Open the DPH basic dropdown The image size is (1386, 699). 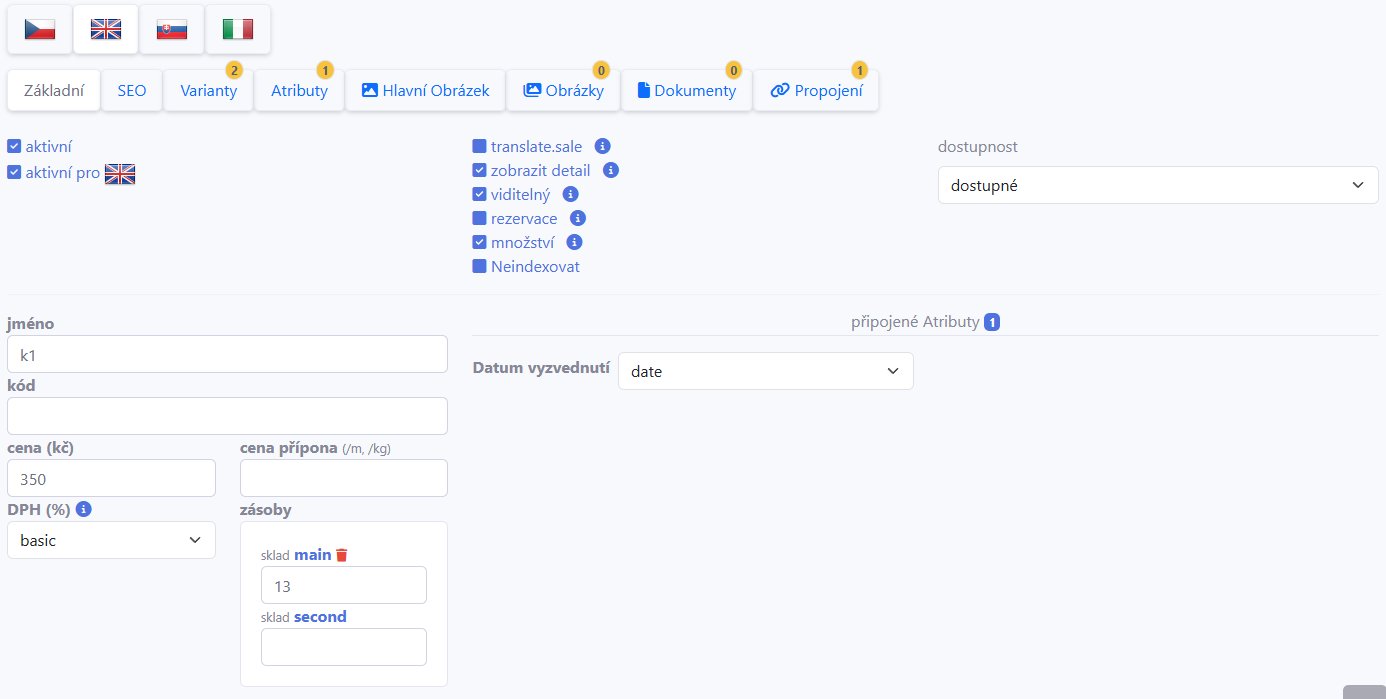click(x=111, y=540)
